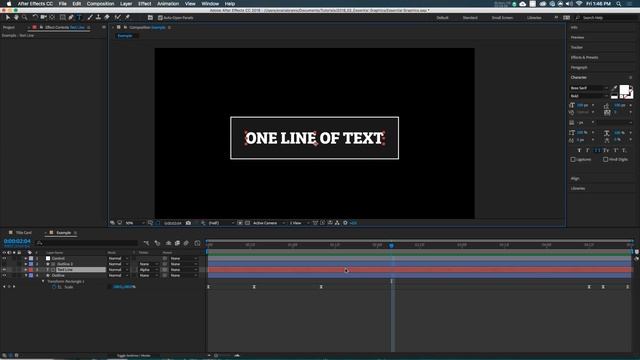This screenshot has height=360, width=640.
Task: Select the Clone Stamp tool
Action: [x=98, y=18]
